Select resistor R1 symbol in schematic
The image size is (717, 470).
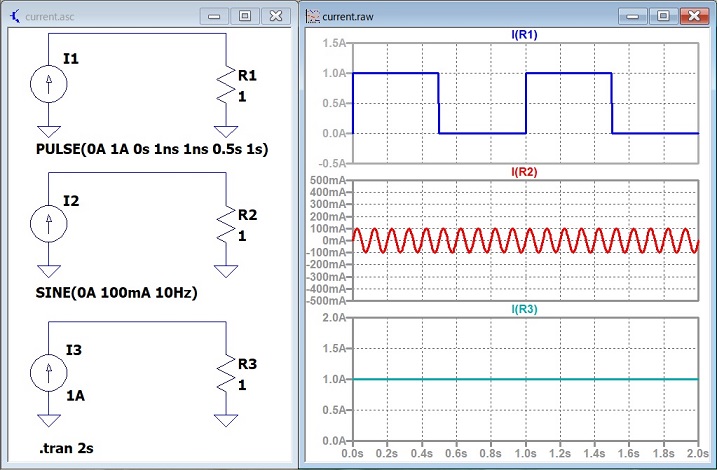(225, 86)
